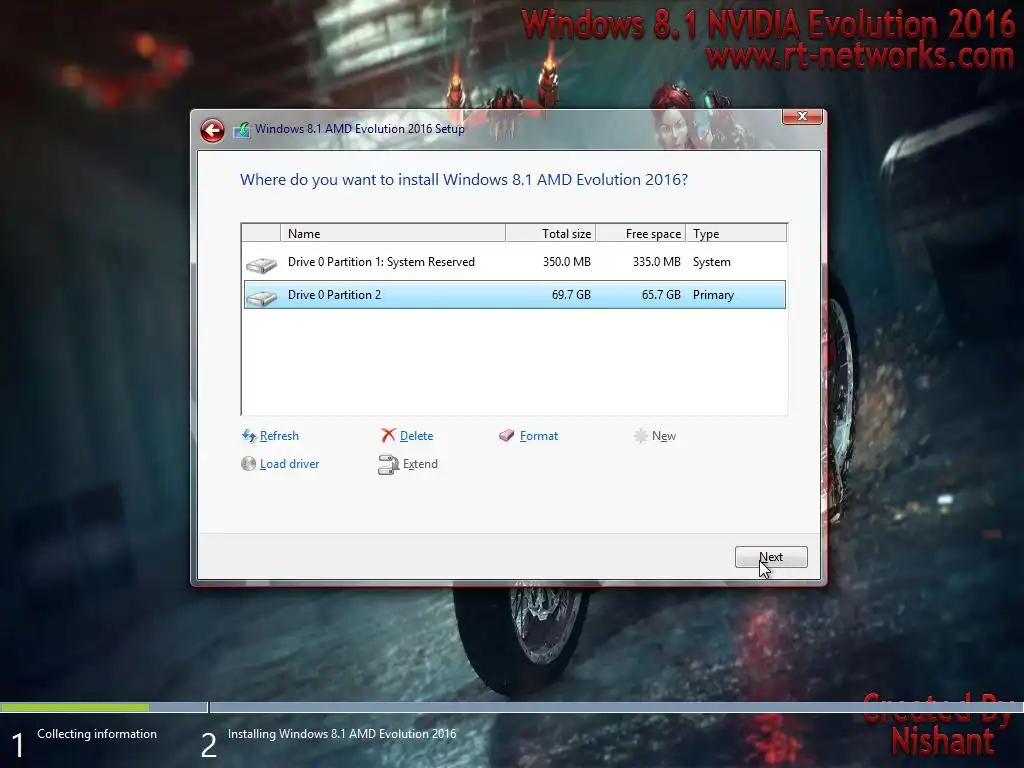Select the Drive 0 Partition 2 row
The width and height of the screenshot is (1024, 768).
(515, 295)
